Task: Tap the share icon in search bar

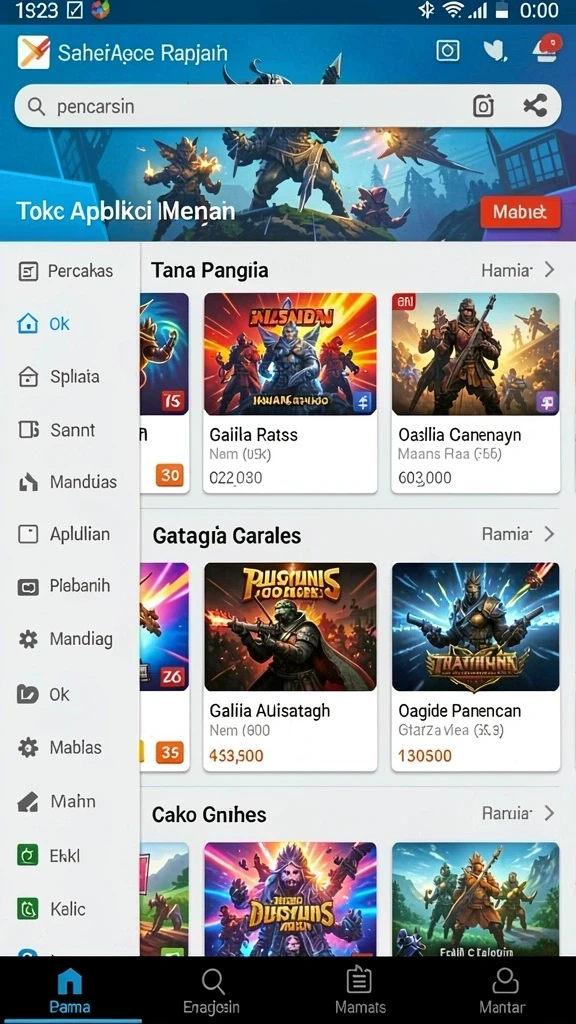Action: coord(535,106)
